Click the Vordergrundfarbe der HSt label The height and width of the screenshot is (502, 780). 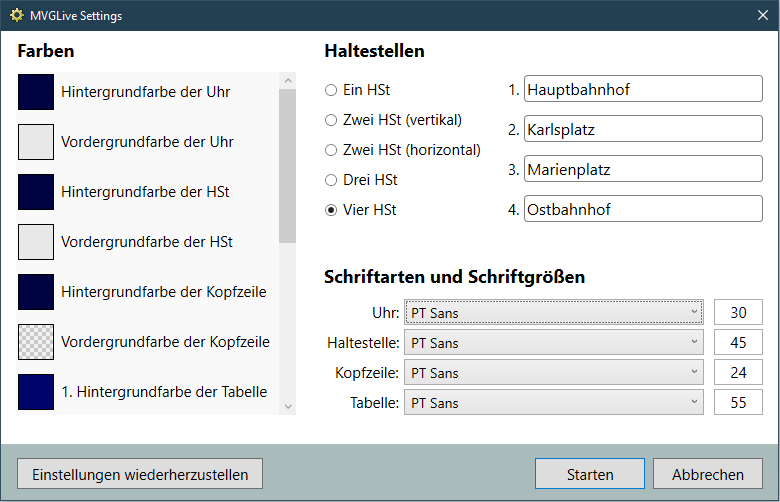[147, 242]
